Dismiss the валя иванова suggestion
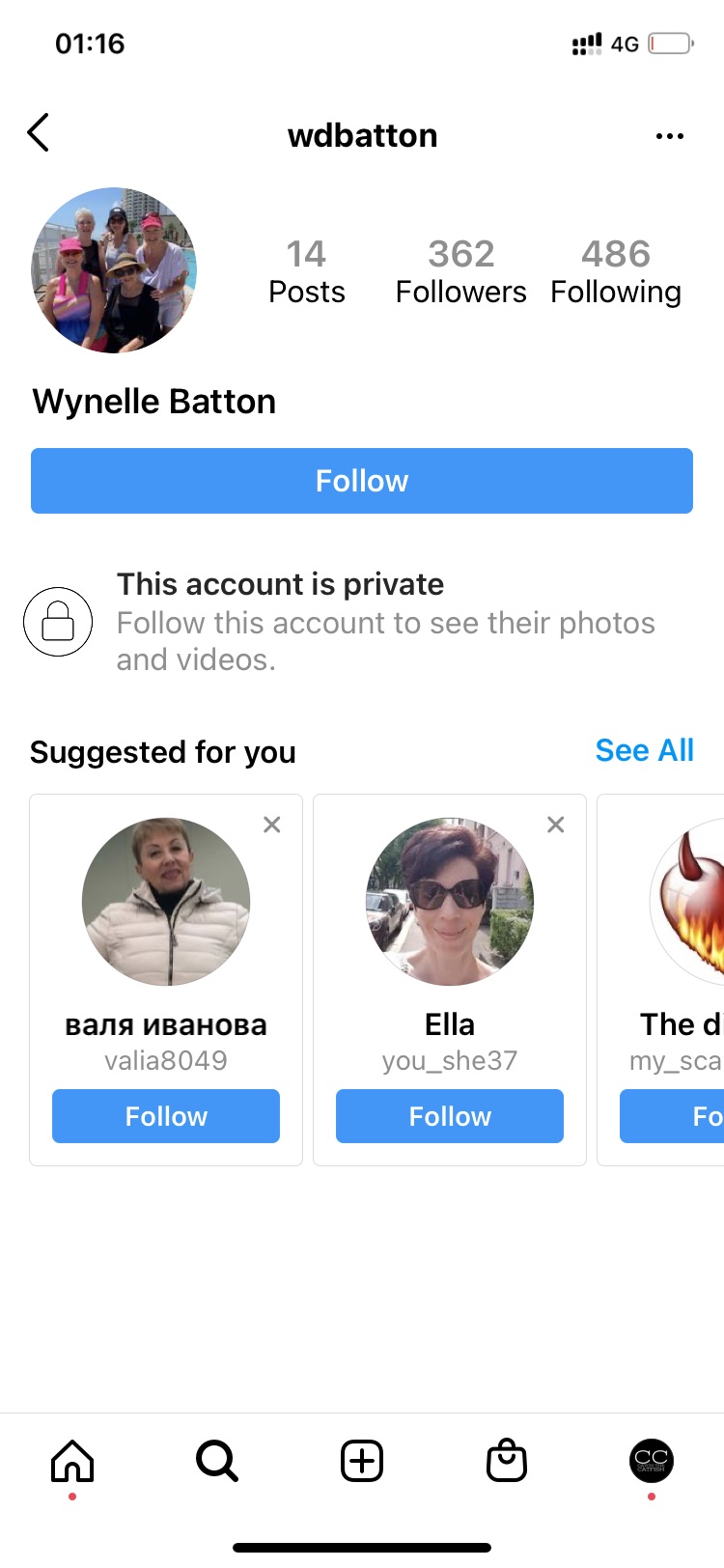 [272, 825]
